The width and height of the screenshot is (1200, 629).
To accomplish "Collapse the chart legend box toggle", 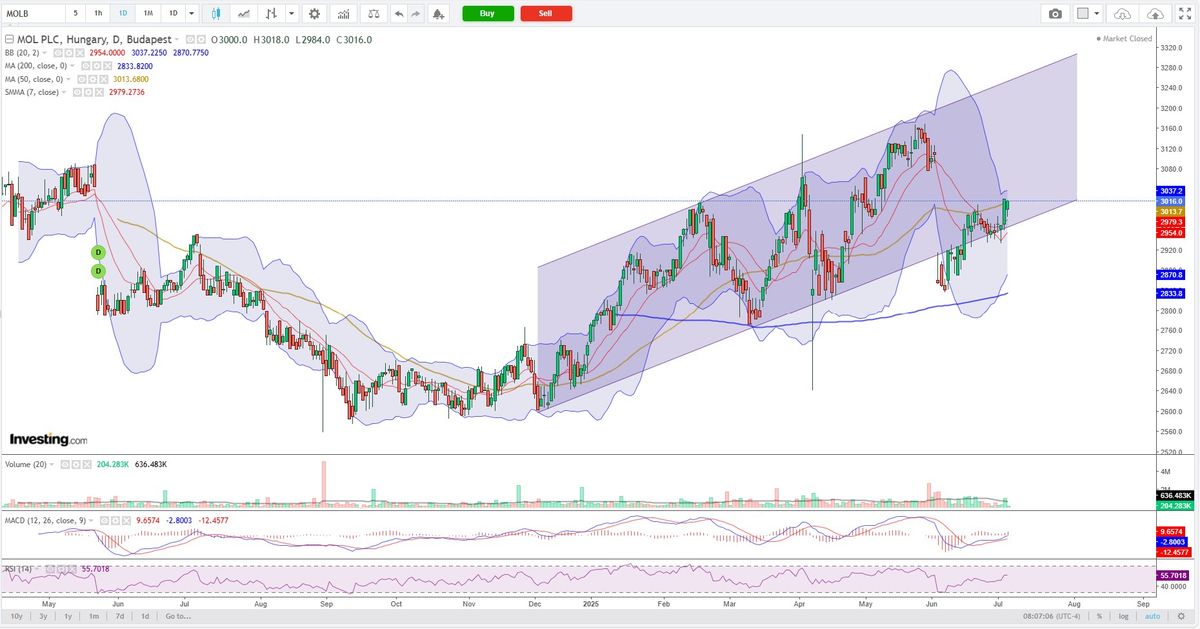I will pos(10,39).
